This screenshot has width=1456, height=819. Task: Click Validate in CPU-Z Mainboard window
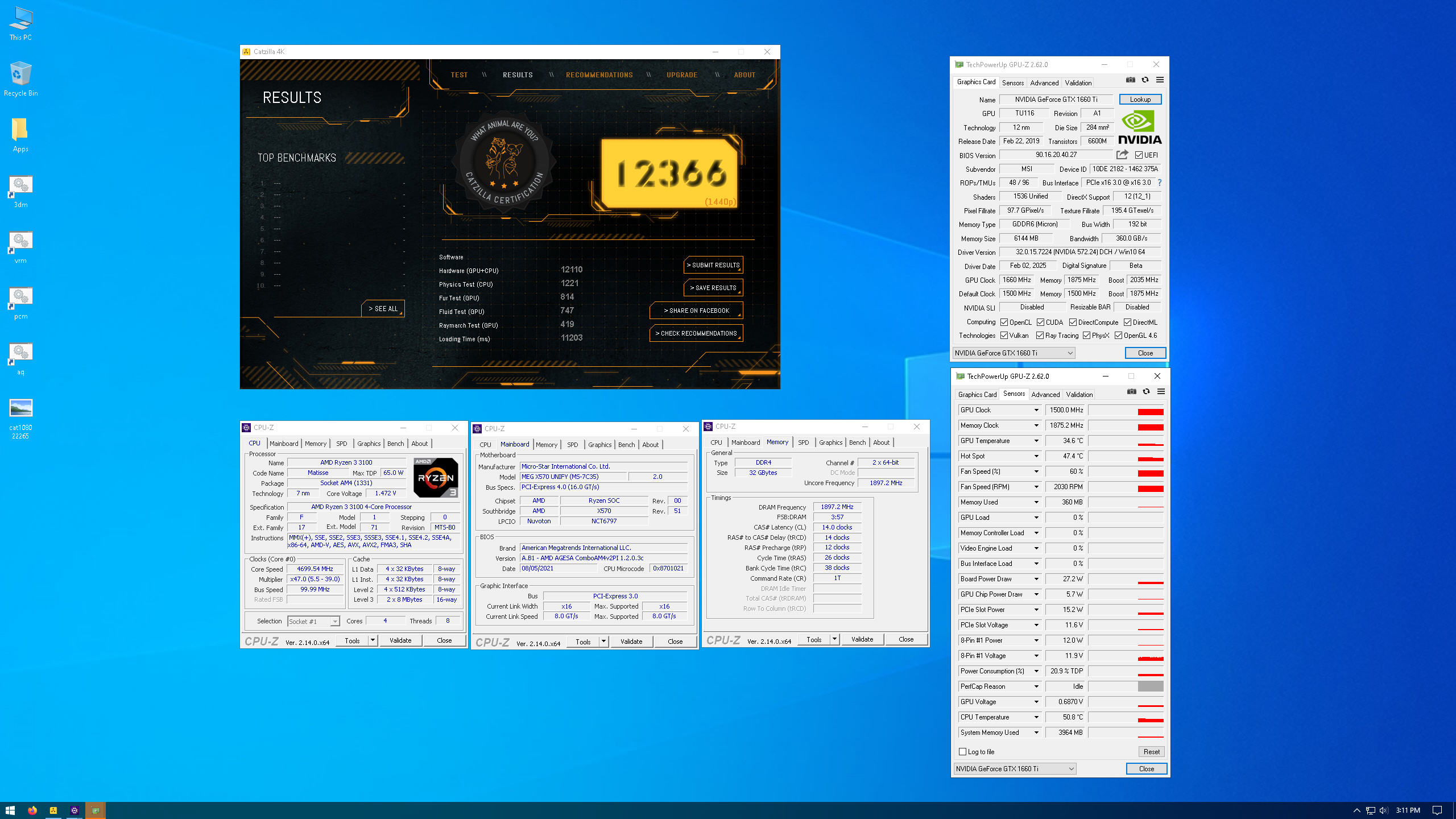coord(631,642)
